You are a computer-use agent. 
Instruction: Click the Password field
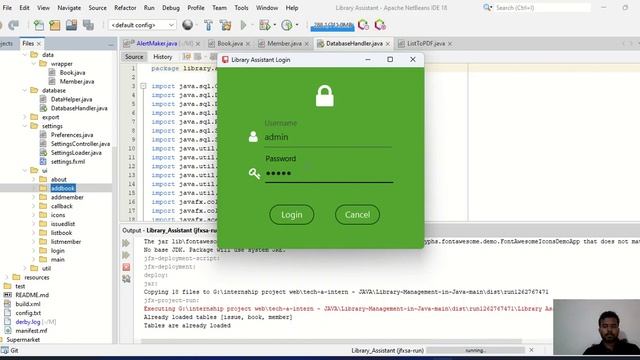pyautogui.click(x=329, y=173)
